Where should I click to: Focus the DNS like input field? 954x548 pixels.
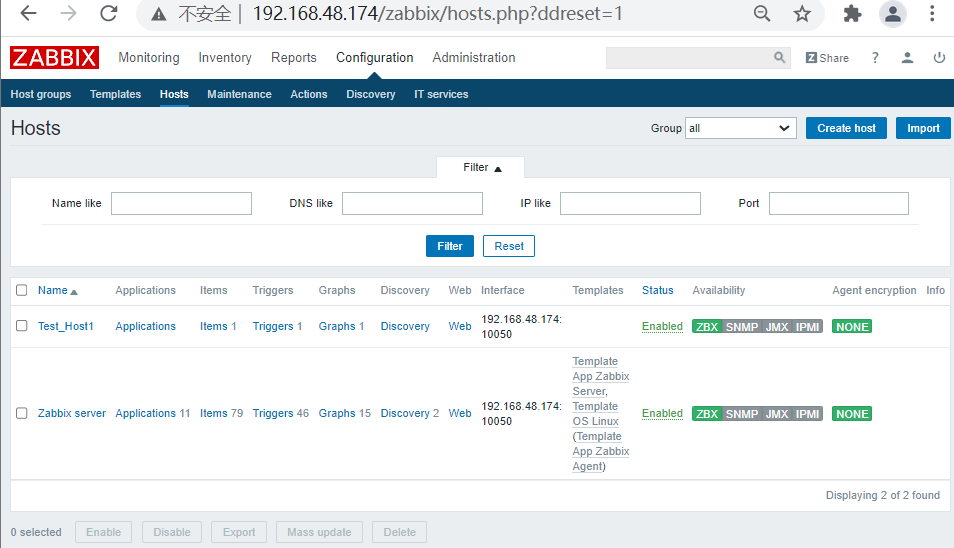tap(413, 203)
